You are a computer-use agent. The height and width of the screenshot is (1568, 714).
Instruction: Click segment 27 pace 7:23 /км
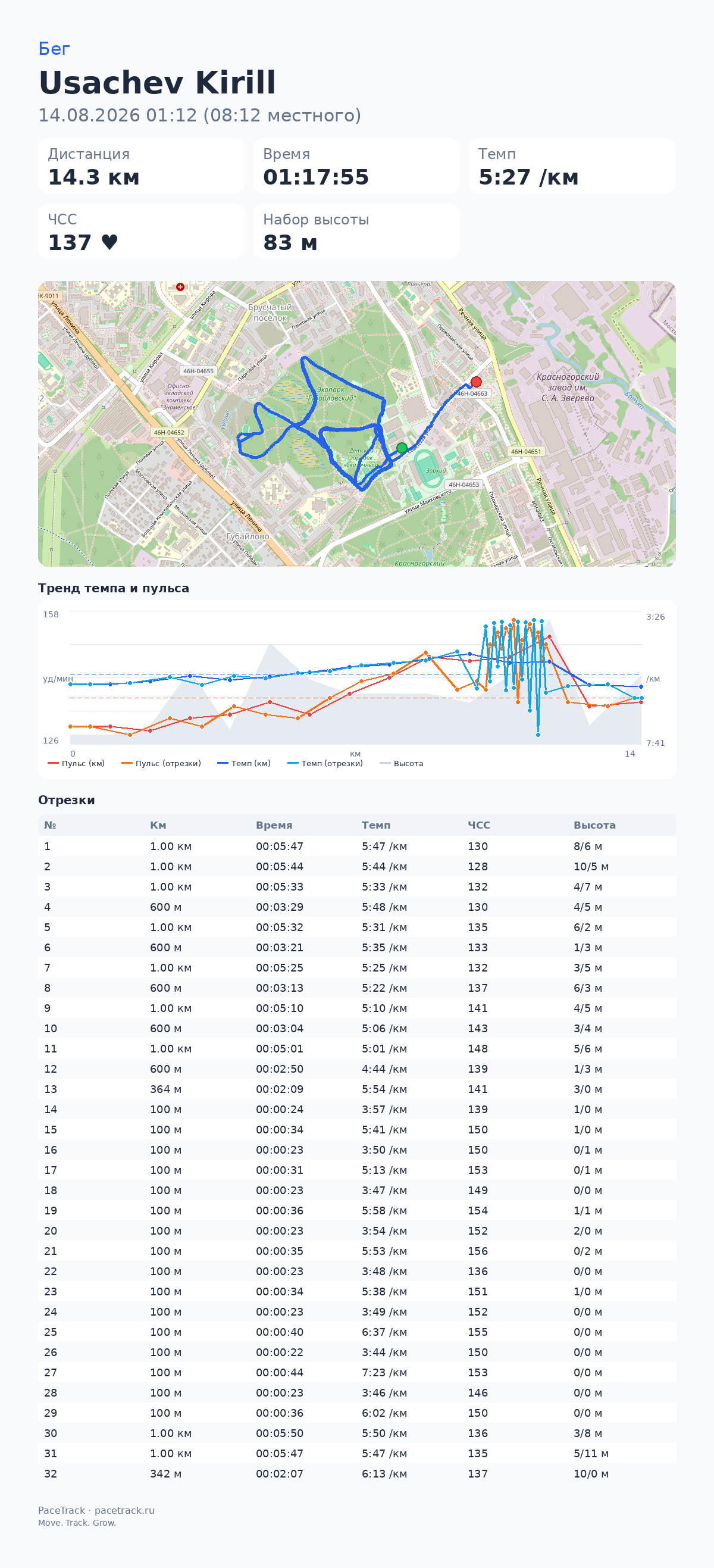384,1373
